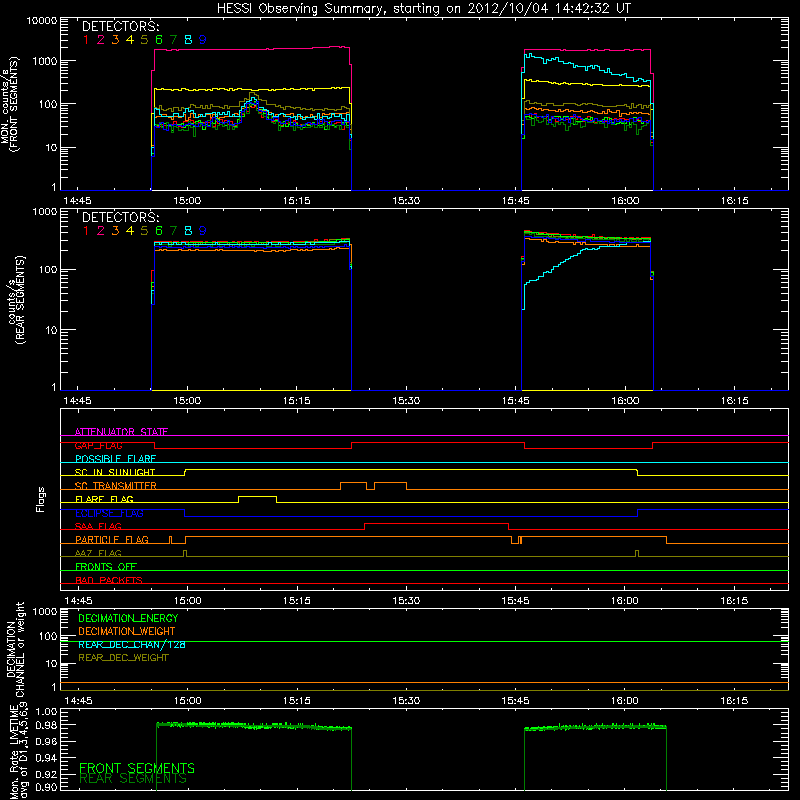The height and width of the screenshot is (800, 800).
Task: Click the 'ATTENUATOR_STATE' flag label
Action: point(121,432)
